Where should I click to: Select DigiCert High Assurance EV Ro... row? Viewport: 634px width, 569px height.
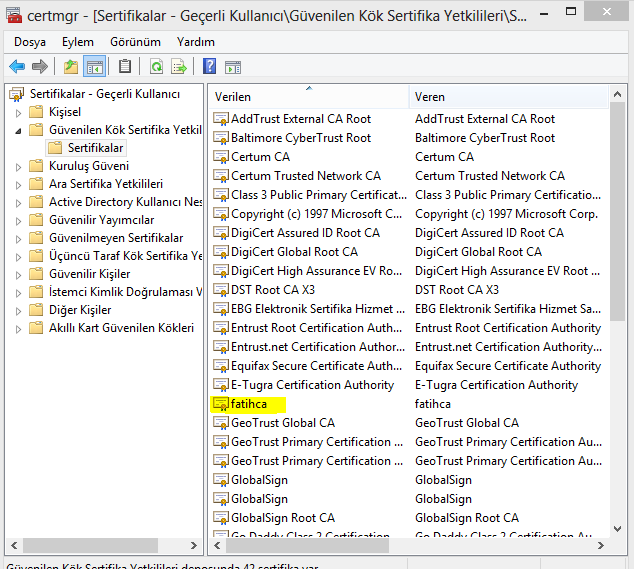click(409, 271)
